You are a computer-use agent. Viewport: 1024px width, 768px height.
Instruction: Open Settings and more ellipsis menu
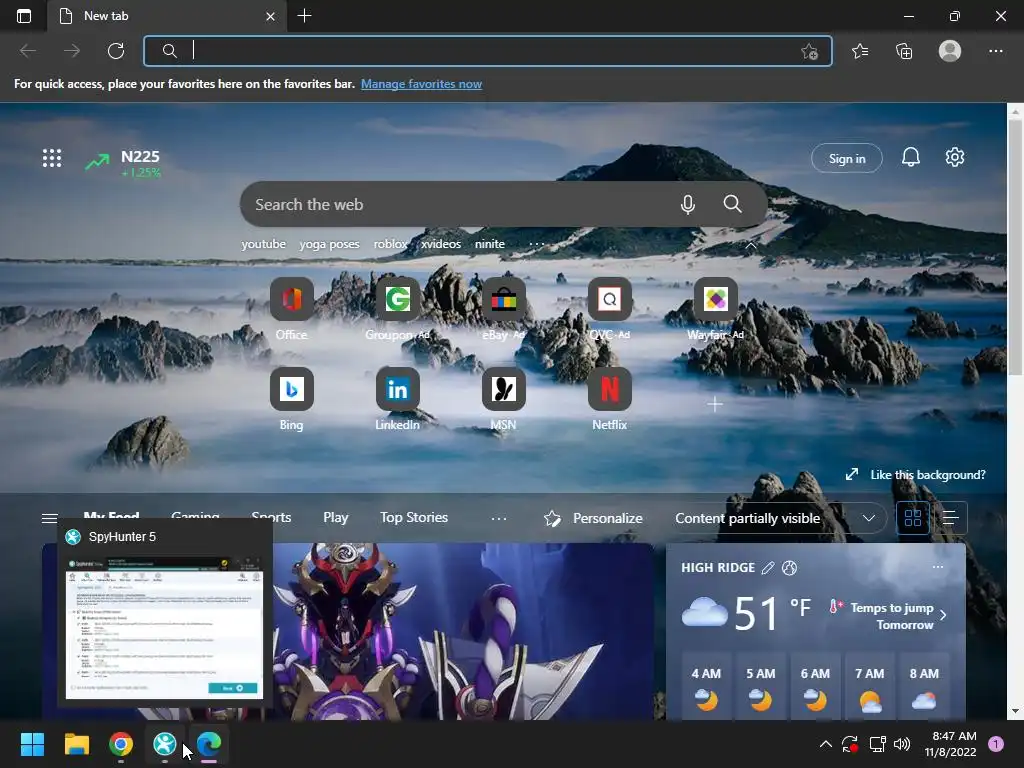tap(995, 51)
